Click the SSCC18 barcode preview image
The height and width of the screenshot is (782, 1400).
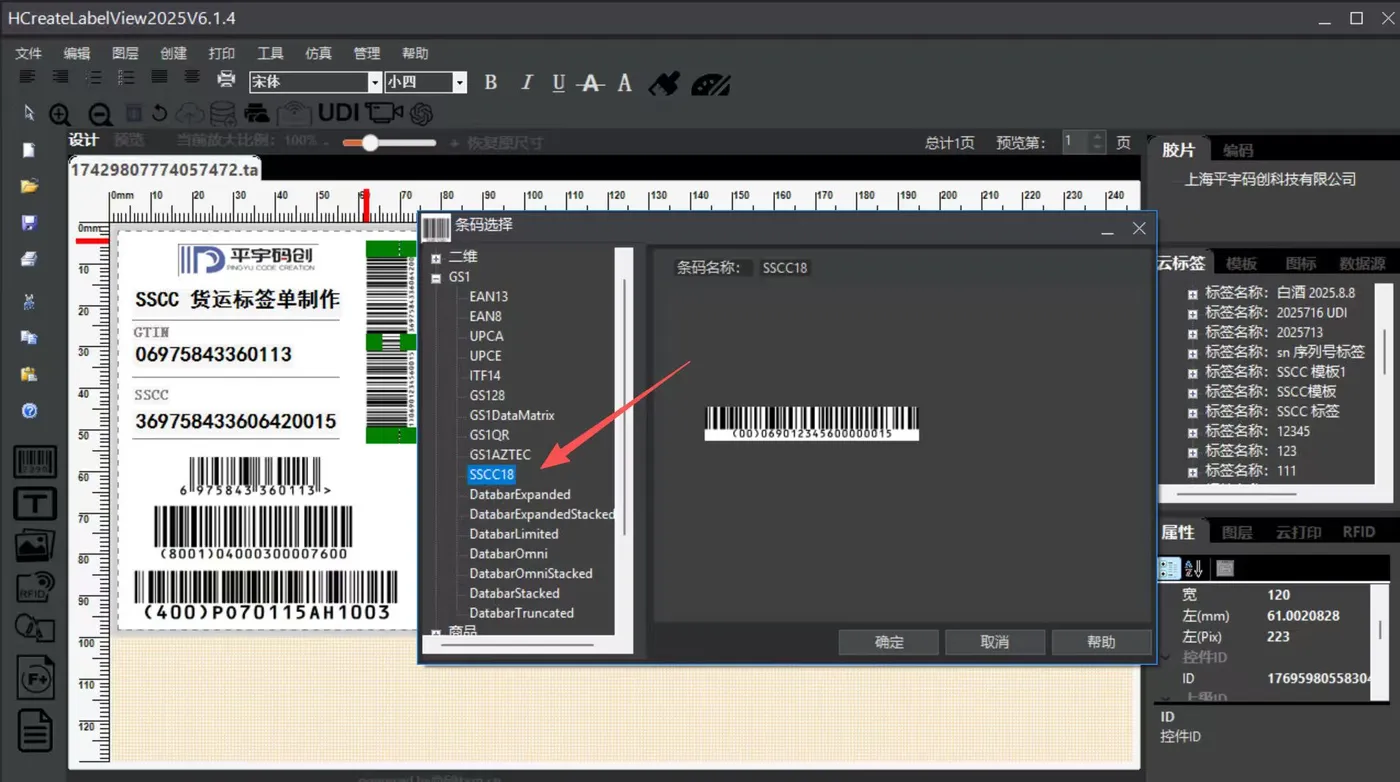click(x=811, y=423)
